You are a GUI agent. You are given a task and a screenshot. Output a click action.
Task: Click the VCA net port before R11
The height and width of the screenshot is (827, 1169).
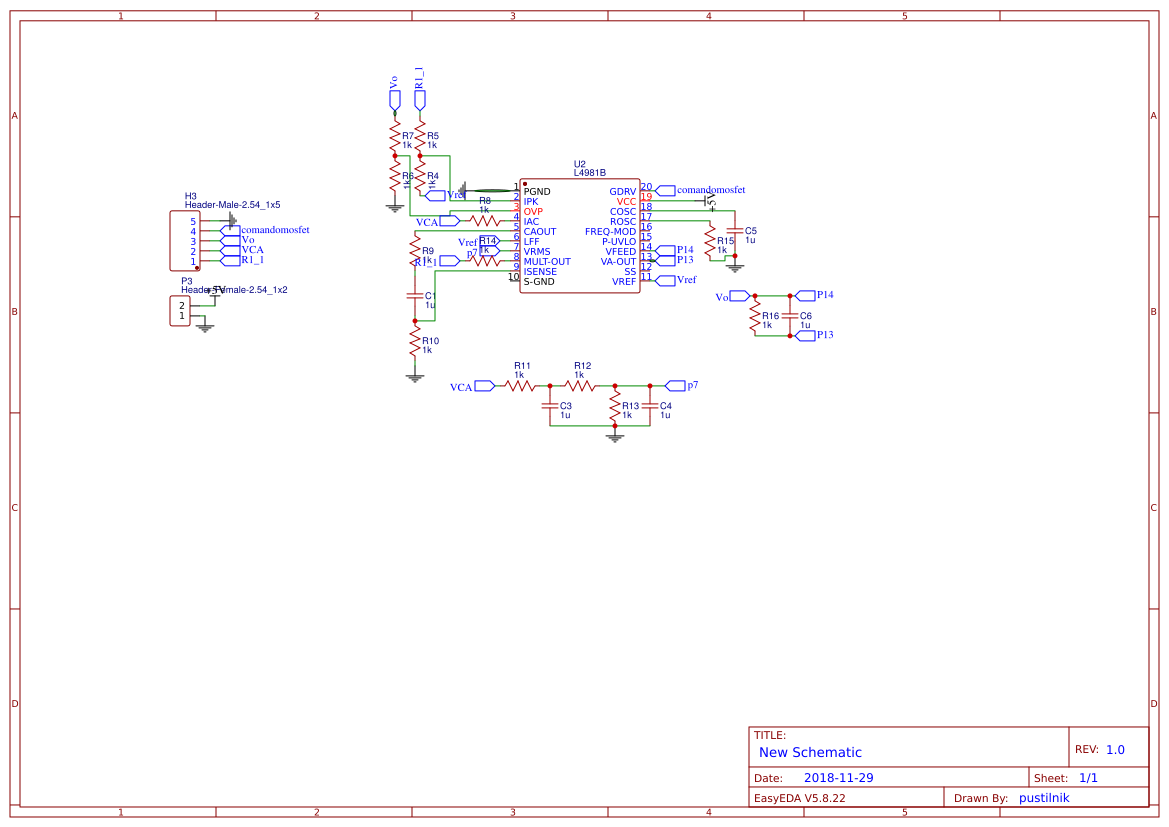(484, 386)
